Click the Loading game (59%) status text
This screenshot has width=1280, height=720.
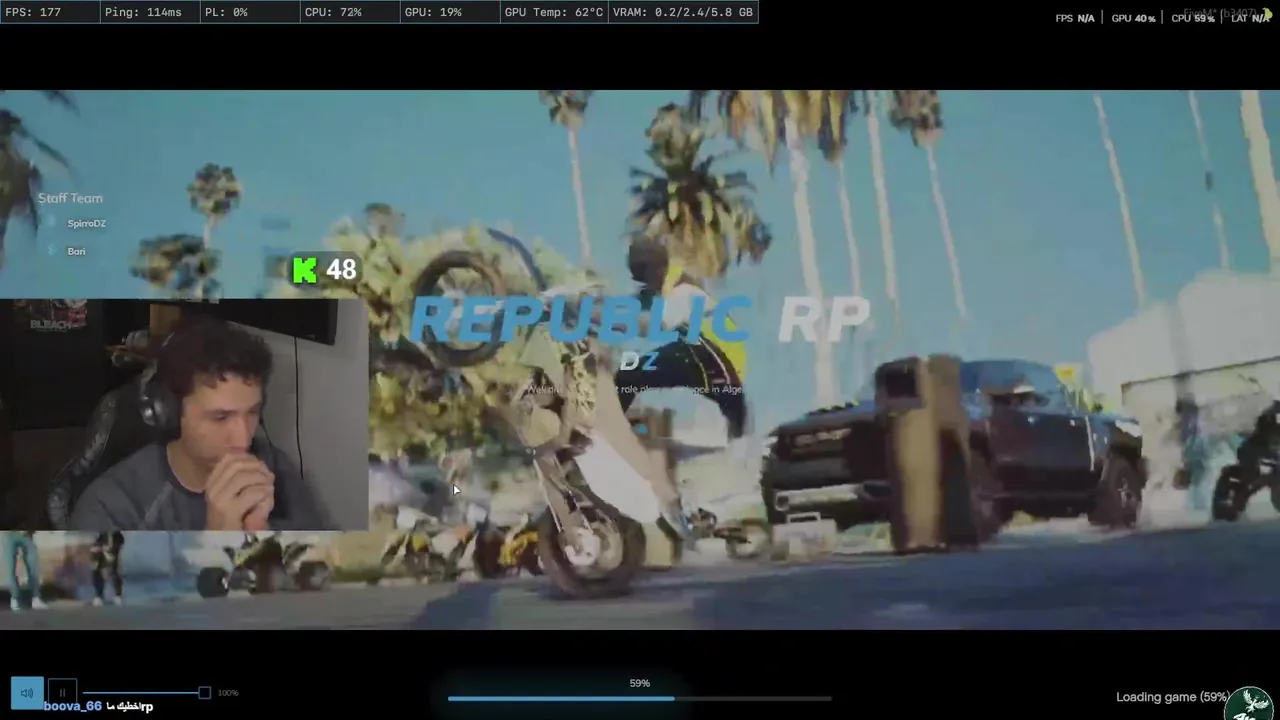(x=1173, y=697)
